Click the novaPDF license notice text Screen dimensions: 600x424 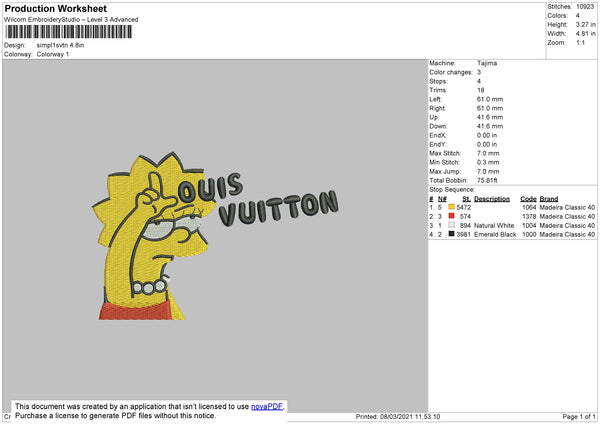tap(150, 411)
